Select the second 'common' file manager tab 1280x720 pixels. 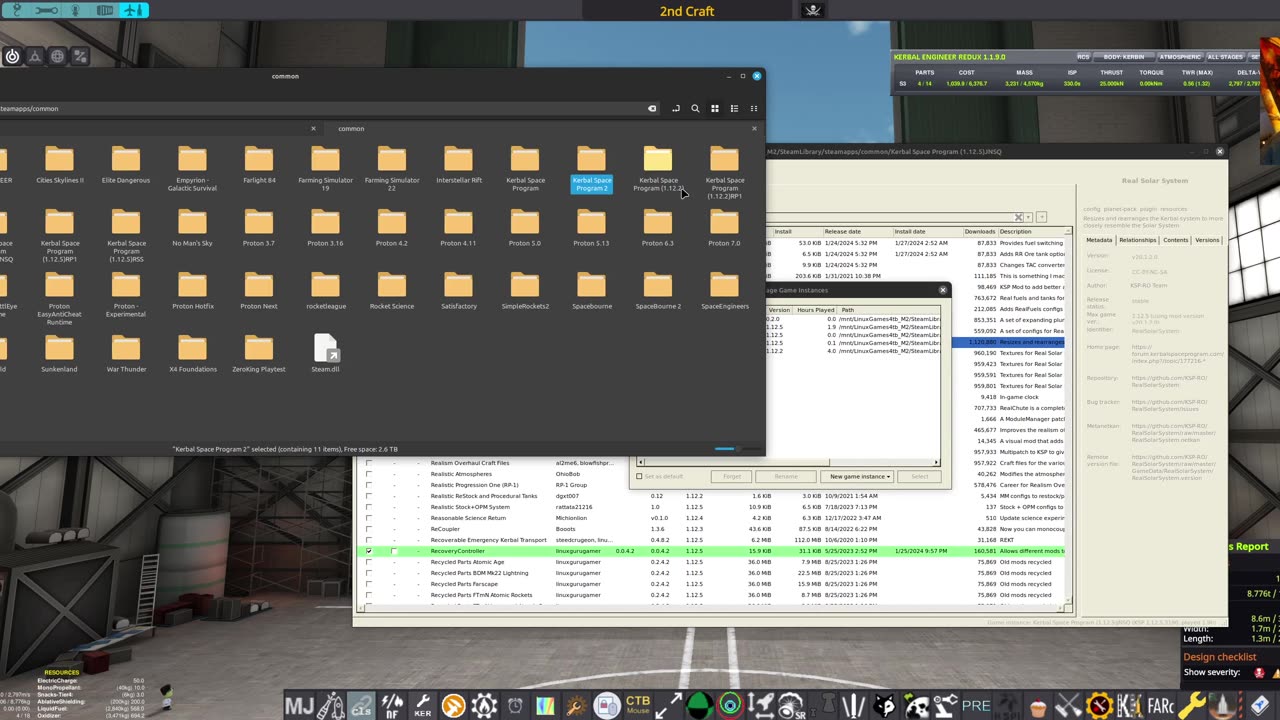pos(351,128)
